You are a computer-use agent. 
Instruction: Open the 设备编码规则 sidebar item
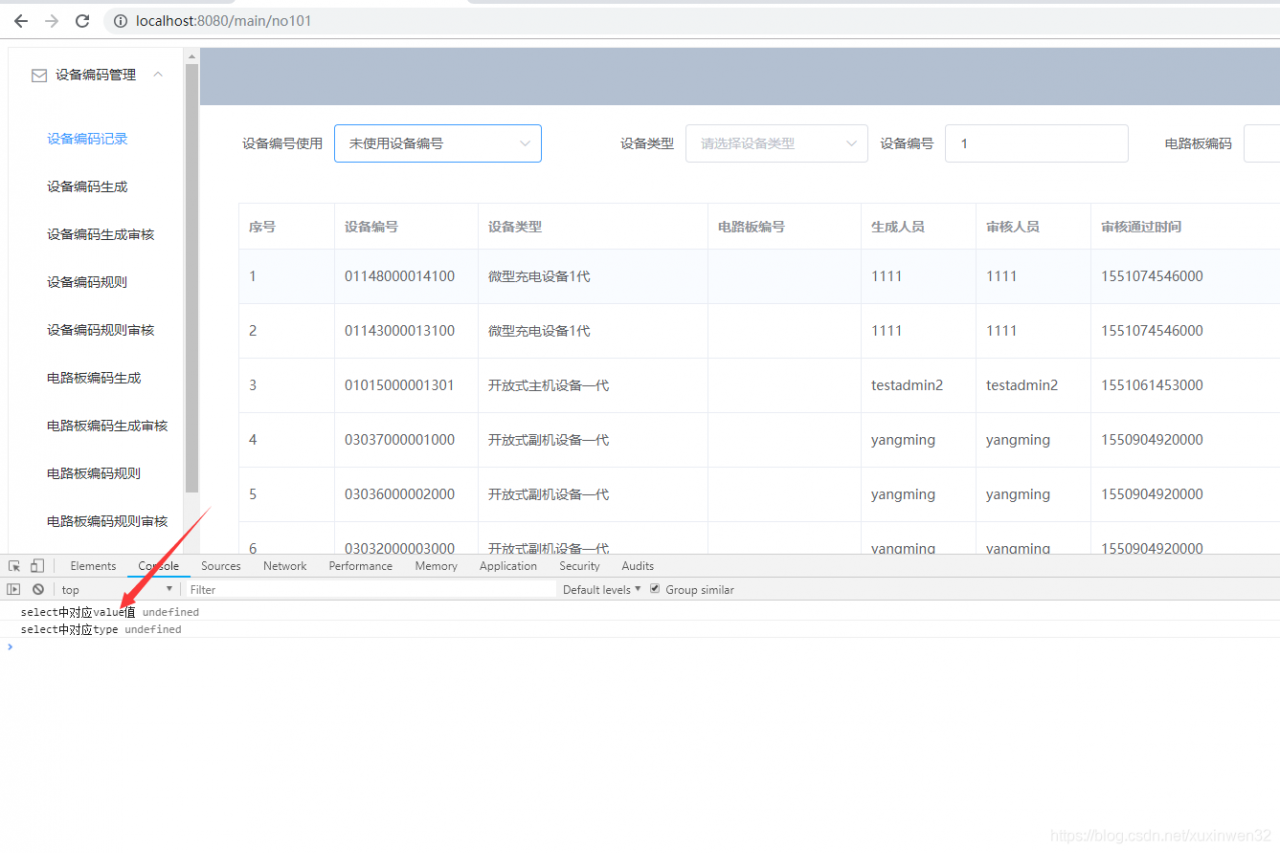[x=88, y=282]
